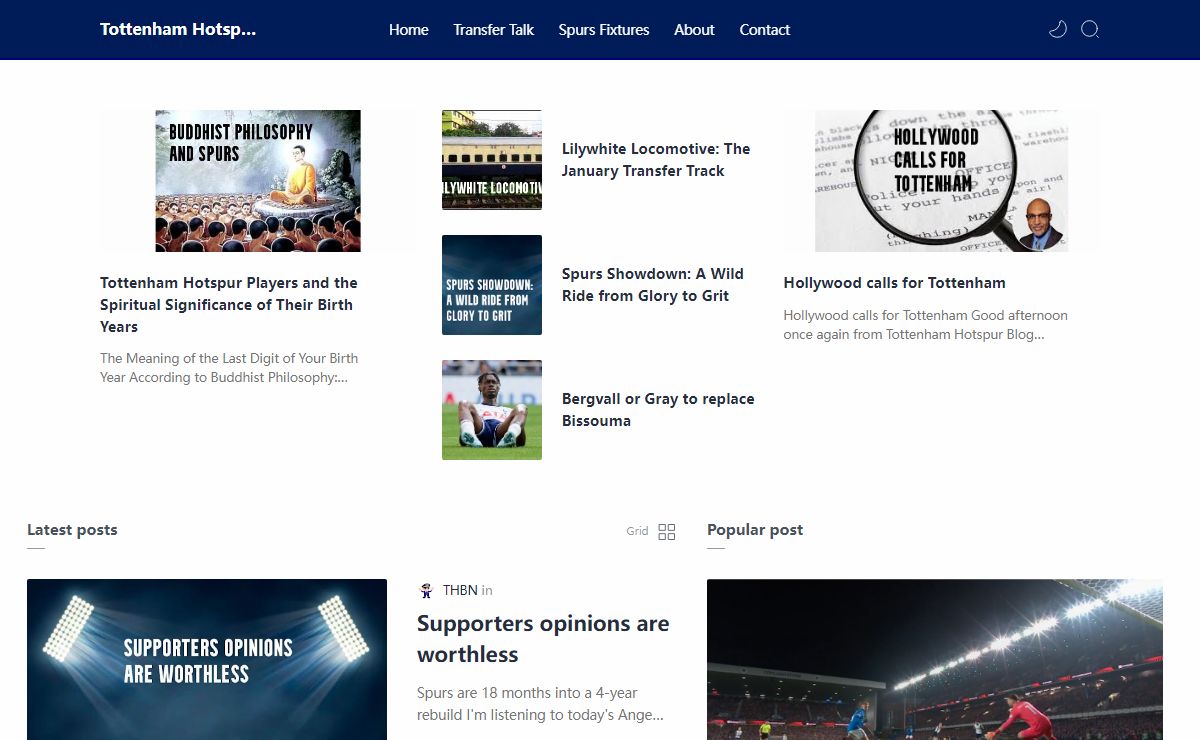The width and height of the screenshot is (1200, 740).
Task: Open Supporters opinions are worthless headline
Action: click(x=543, y=639)
